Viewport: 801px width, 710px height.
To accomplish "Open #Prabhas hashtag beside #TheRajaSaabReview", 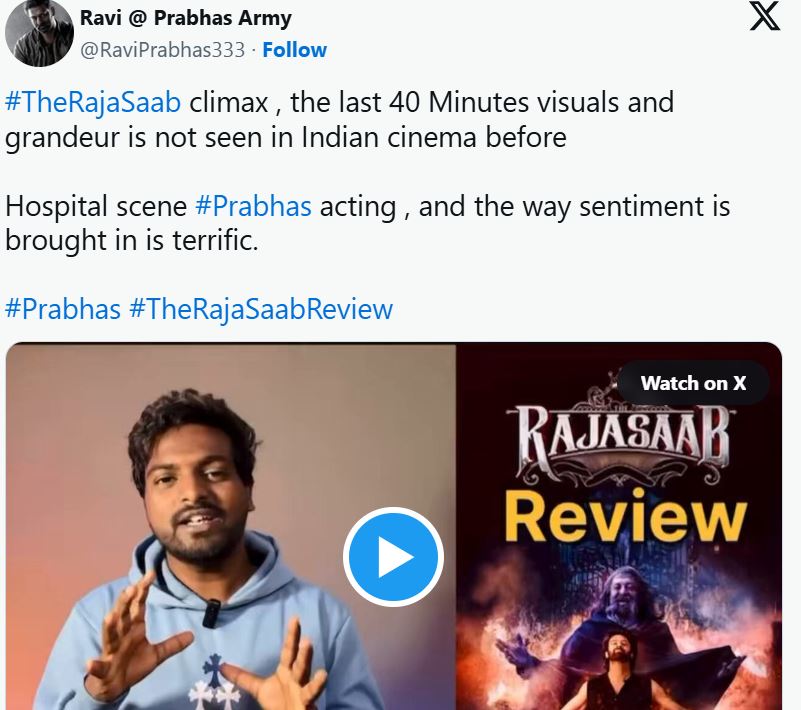I will (x=63, y=310).
